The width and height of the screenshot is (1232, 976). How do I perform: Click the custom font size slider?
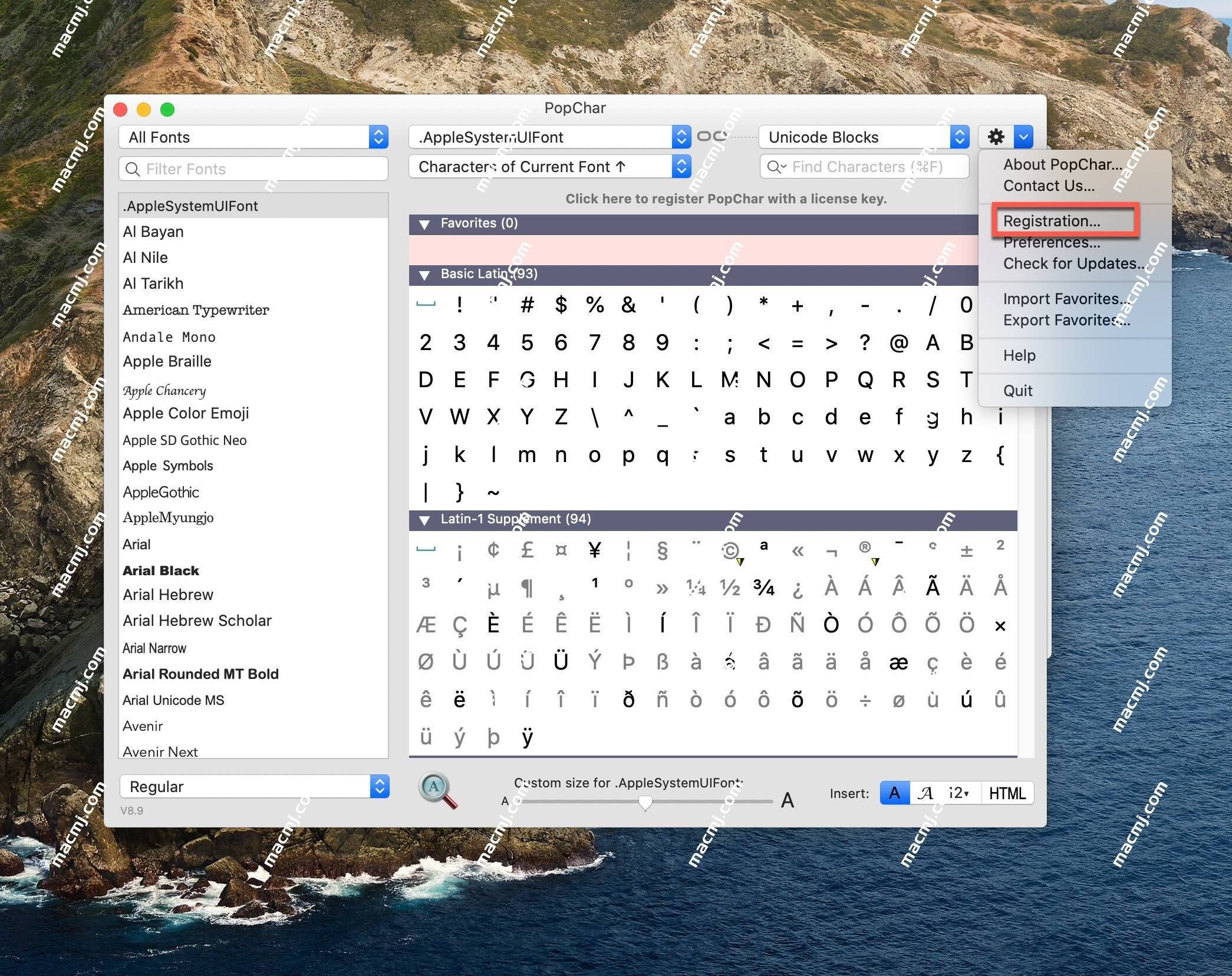(x=646, y=802)
